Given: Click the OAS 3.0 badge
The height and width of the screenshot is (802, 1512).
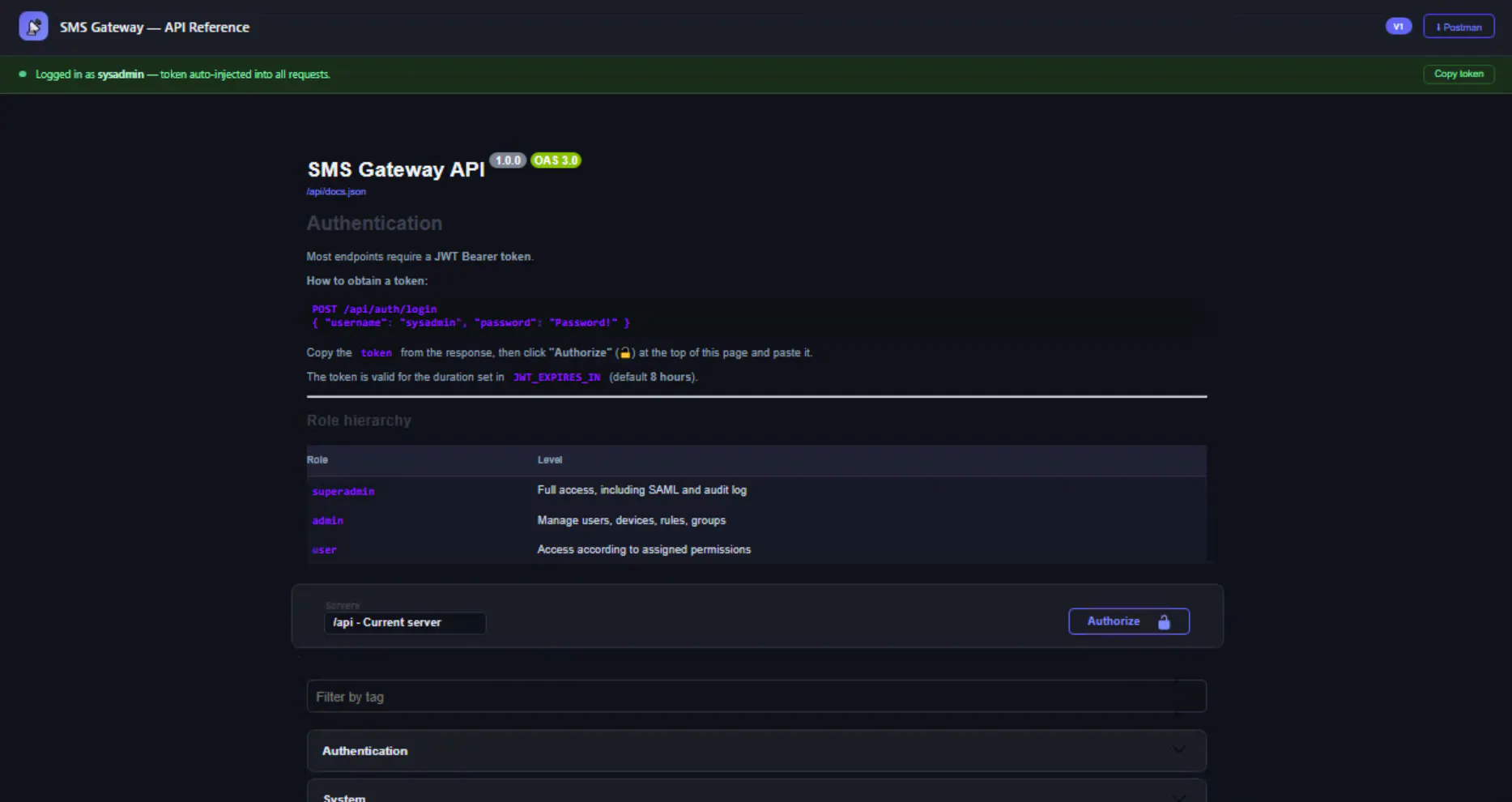Looking at the screenshot, I should (556, 160).
